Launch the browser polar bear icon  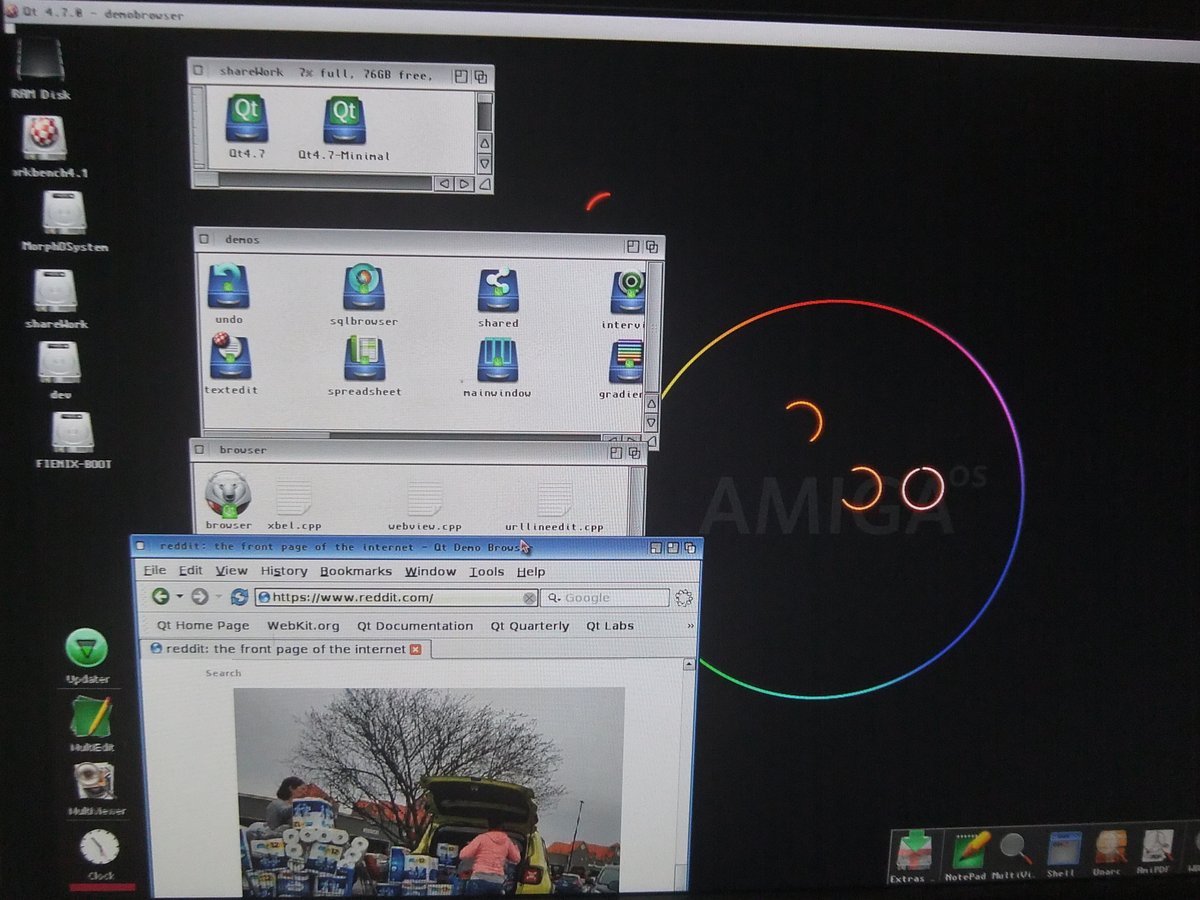click(228, 493)
